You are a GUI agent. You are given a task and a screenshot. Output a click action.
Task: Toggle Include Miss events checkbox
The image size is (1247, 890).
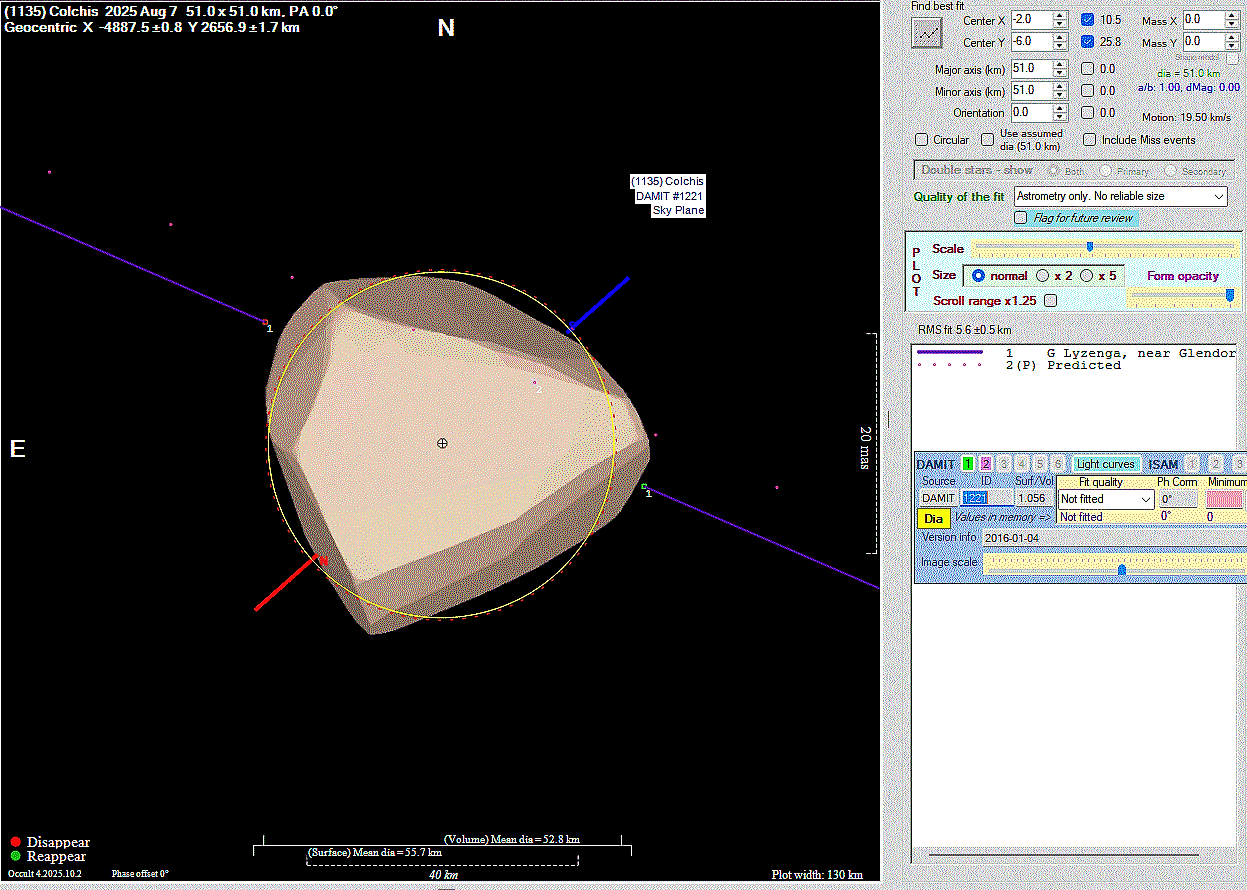(1090, 140)
